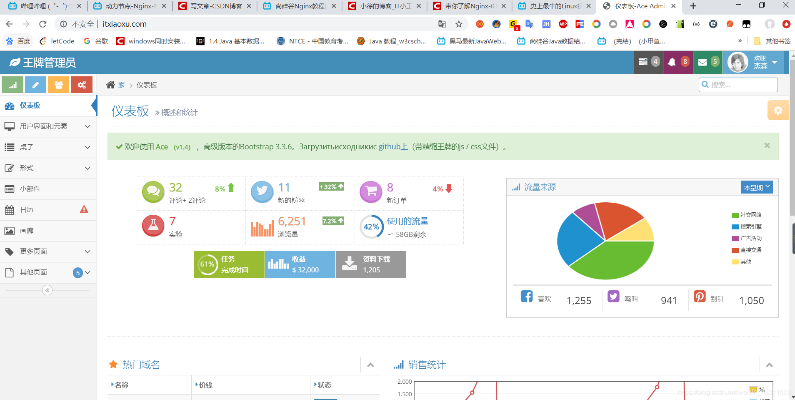
Task: Collapse the sidebar with double-arrow toggle
Action: click(x=46, y=289)
